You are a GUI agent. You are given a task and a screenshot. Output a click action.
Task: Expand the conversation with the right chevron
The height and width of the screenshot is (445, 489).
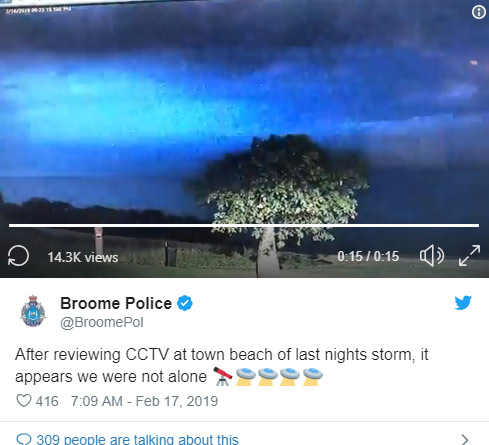click(465, 440)
